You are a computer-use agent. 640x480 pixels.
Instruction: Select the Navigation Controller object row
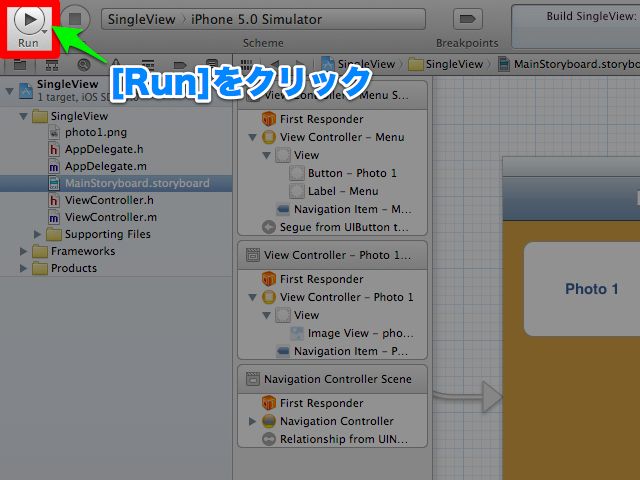(x=328, y=421)
